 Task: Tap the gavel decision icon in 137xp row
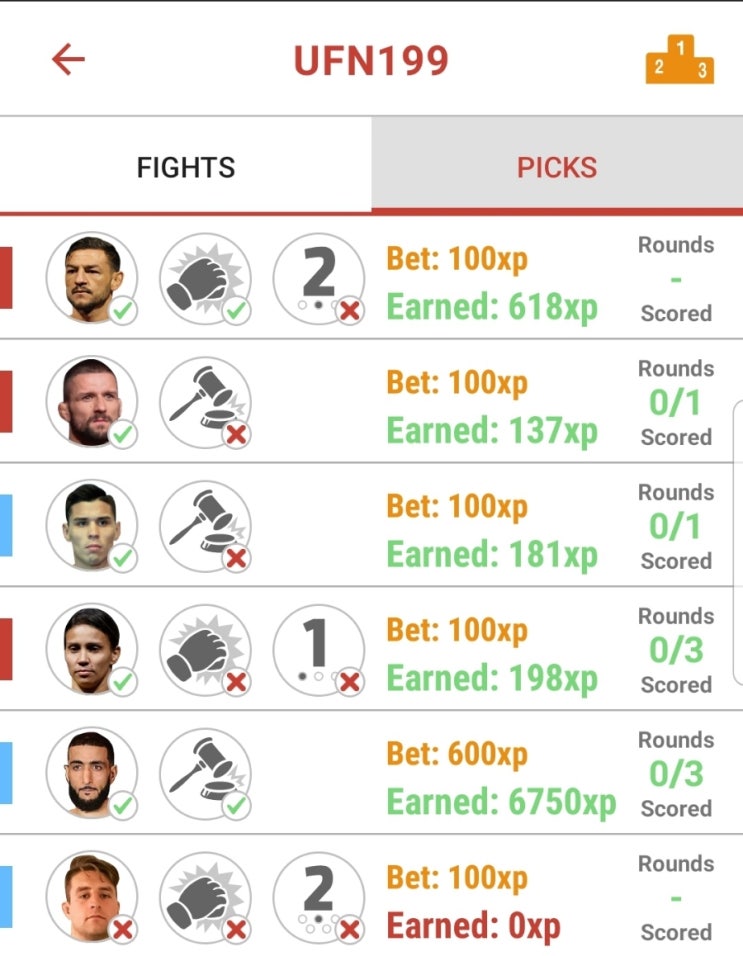click(205, 402)
